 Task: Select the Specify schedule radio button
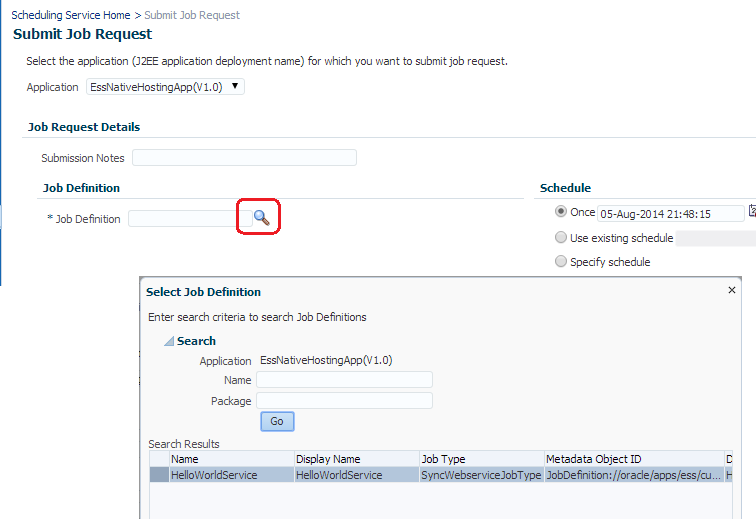pyautogui.click(x=561, y=262)
